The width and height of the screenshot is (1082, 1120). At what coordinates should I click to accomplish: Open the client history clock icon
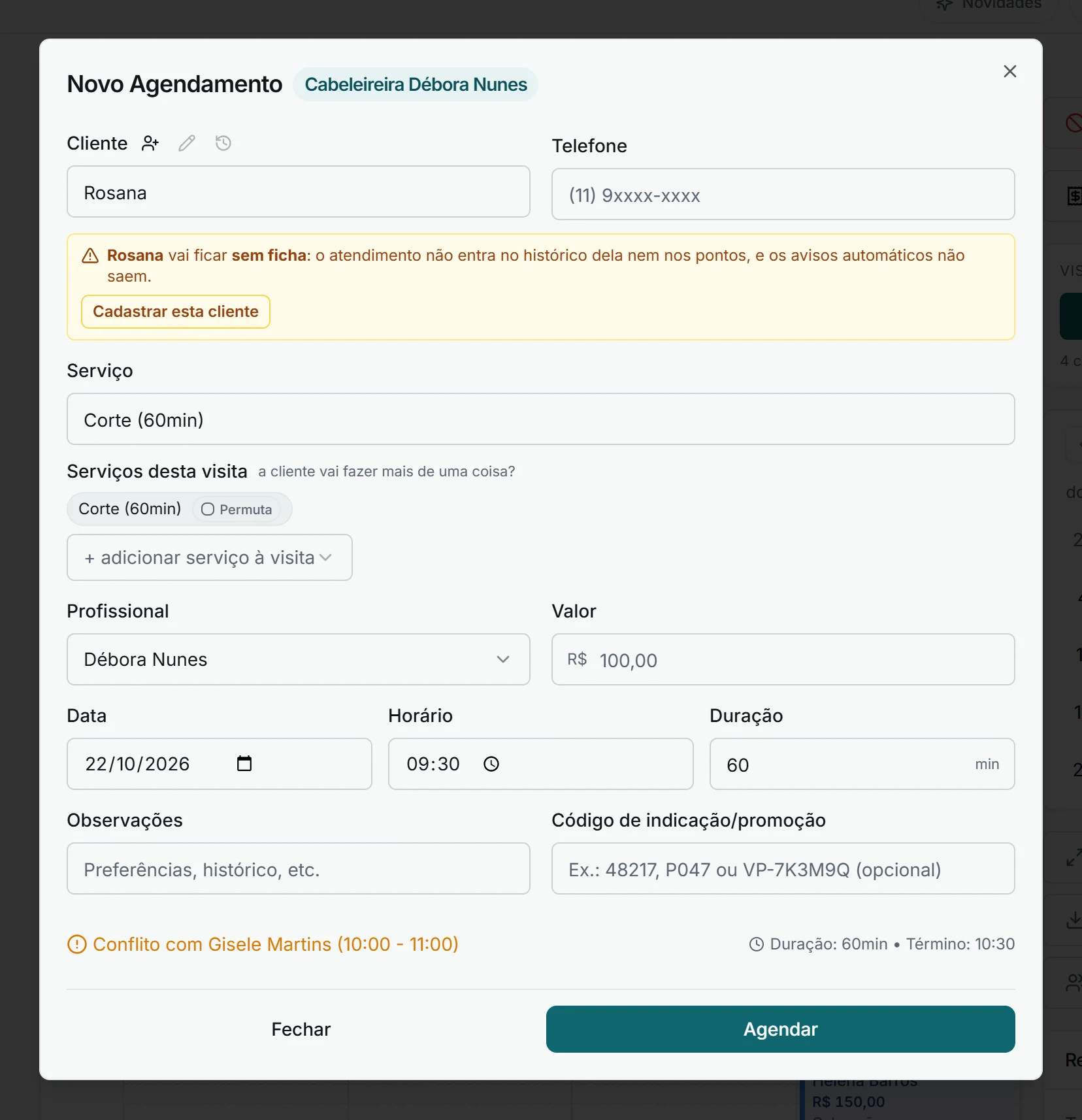(223, 143)
